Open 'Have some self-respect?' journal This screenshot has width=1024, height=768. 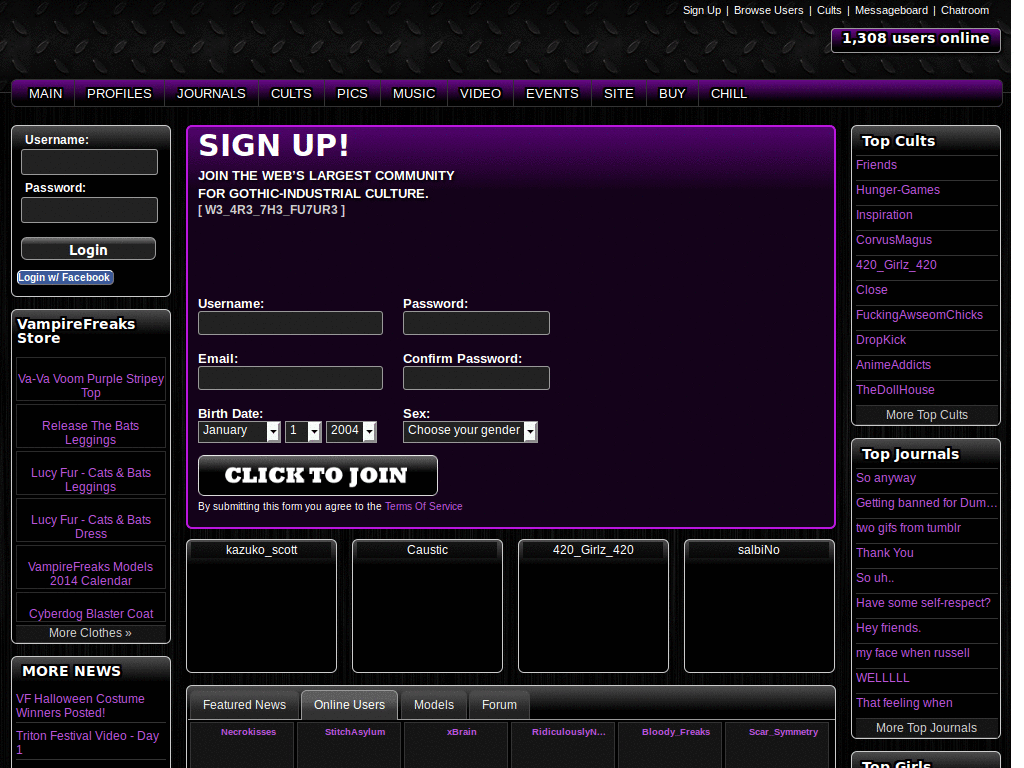923,603
